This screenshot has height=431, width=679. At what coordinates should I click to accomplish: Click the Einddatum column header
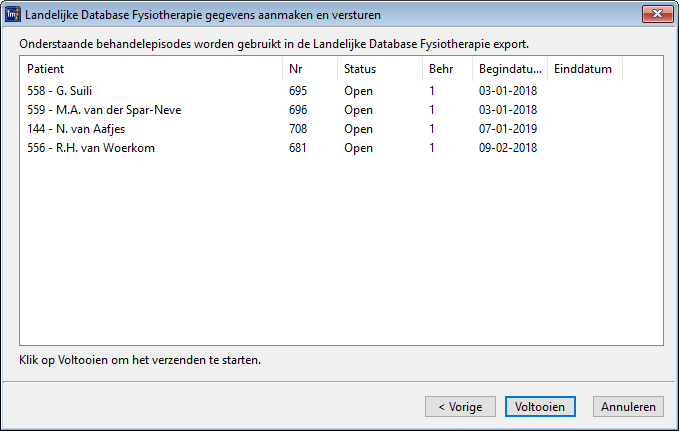click(x=584, y=69)
